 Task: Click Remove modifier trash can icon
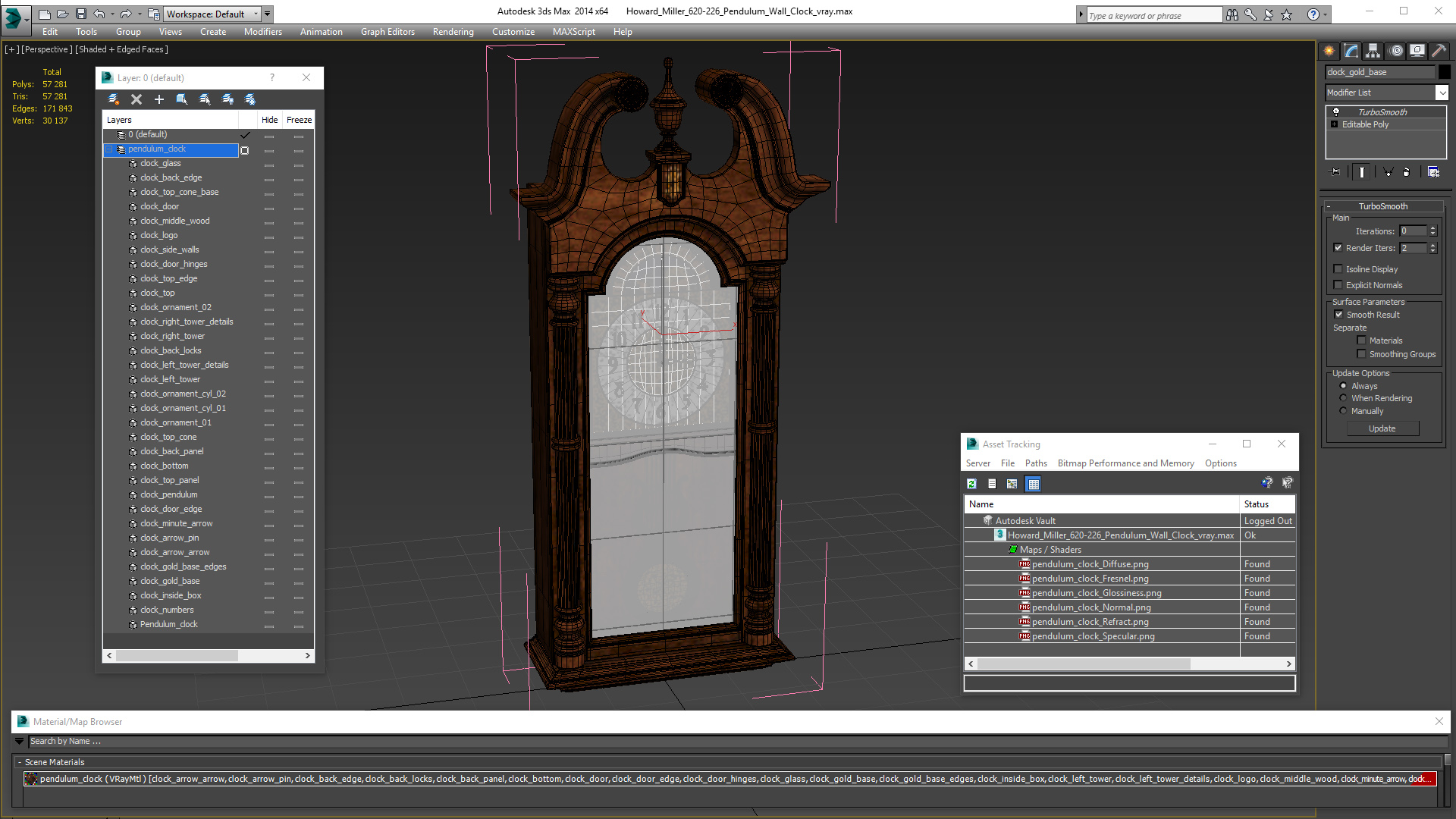click(x=1407, y=172)
